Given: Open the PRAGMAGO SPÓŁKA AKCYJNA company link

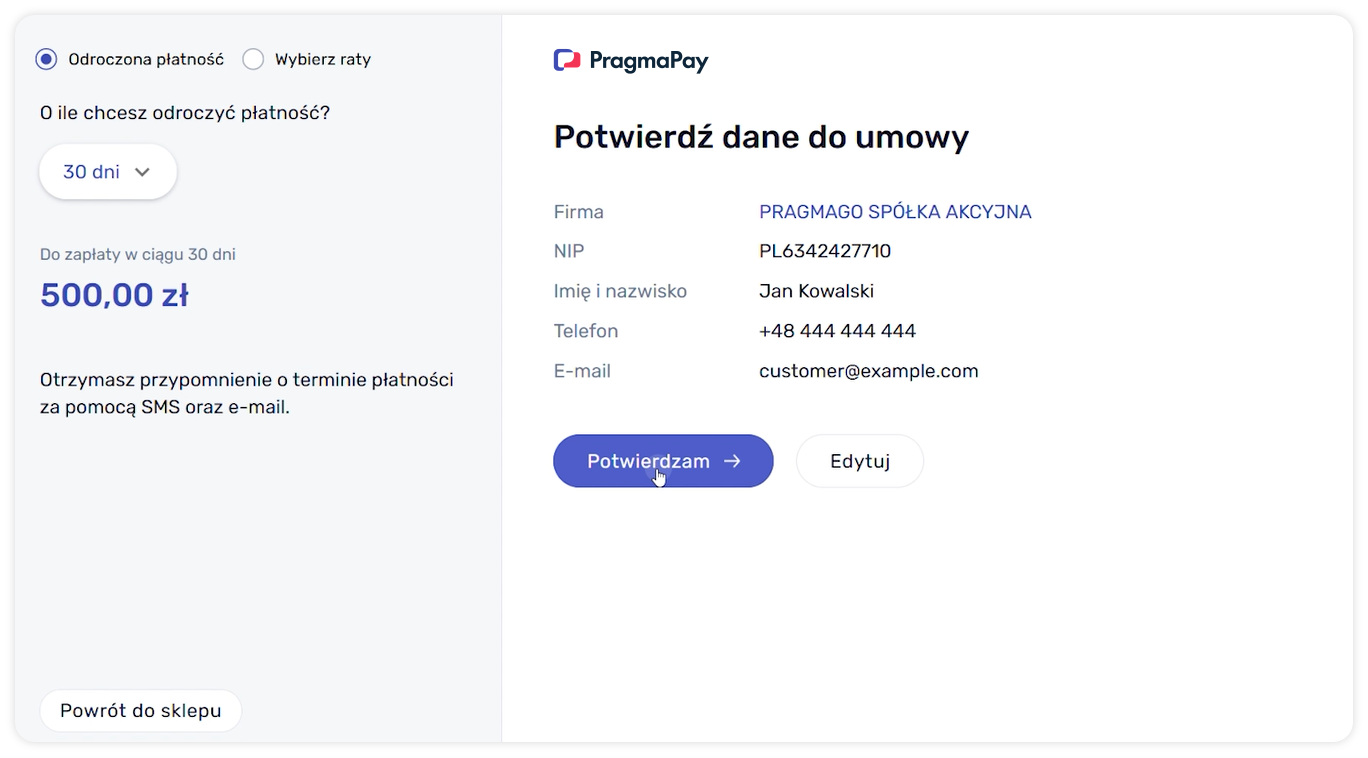Looking at the screenshot, I should pos(895,212).
